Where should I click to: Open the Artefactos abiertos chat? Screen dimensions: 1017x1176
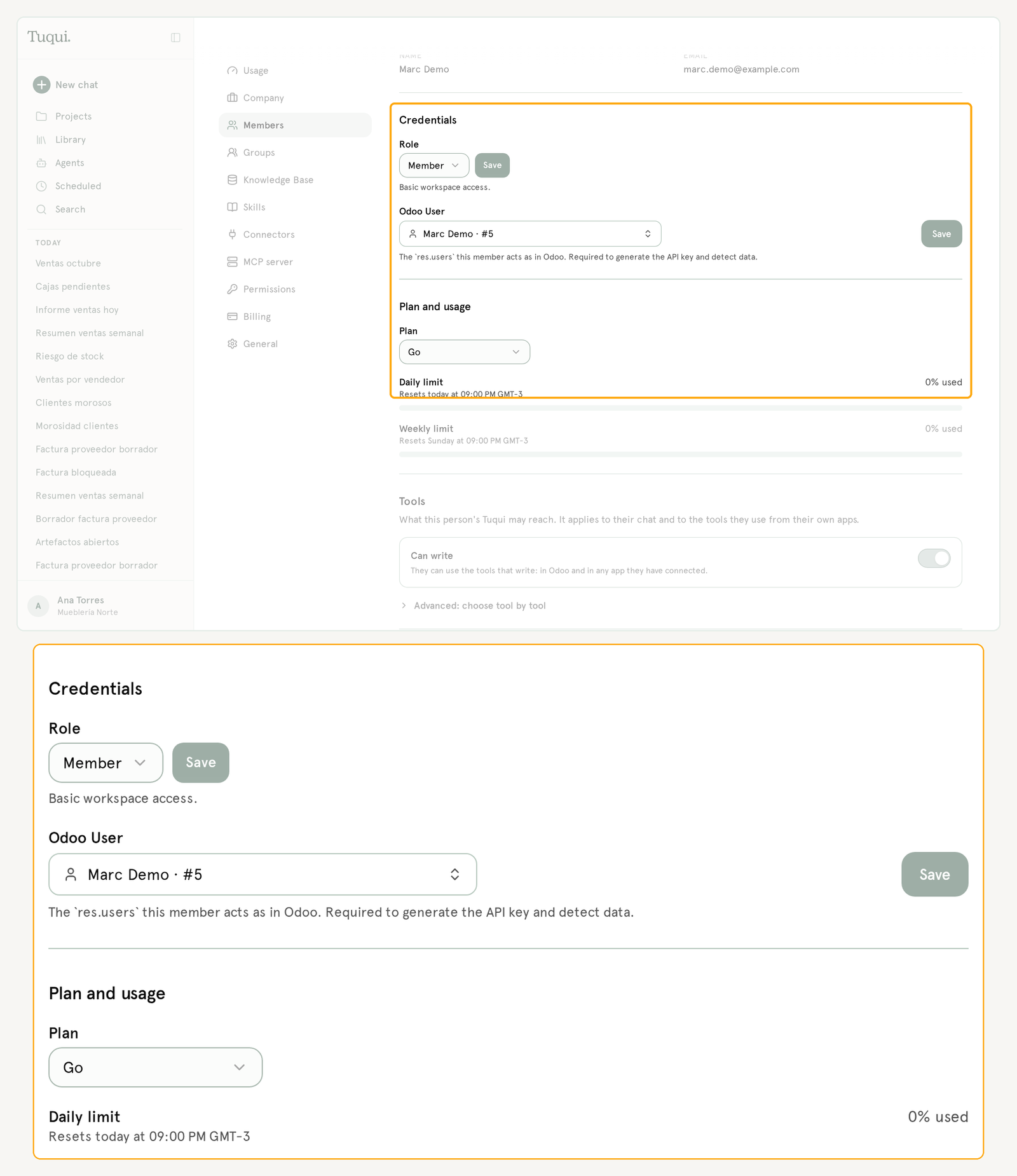pos(78,542)
